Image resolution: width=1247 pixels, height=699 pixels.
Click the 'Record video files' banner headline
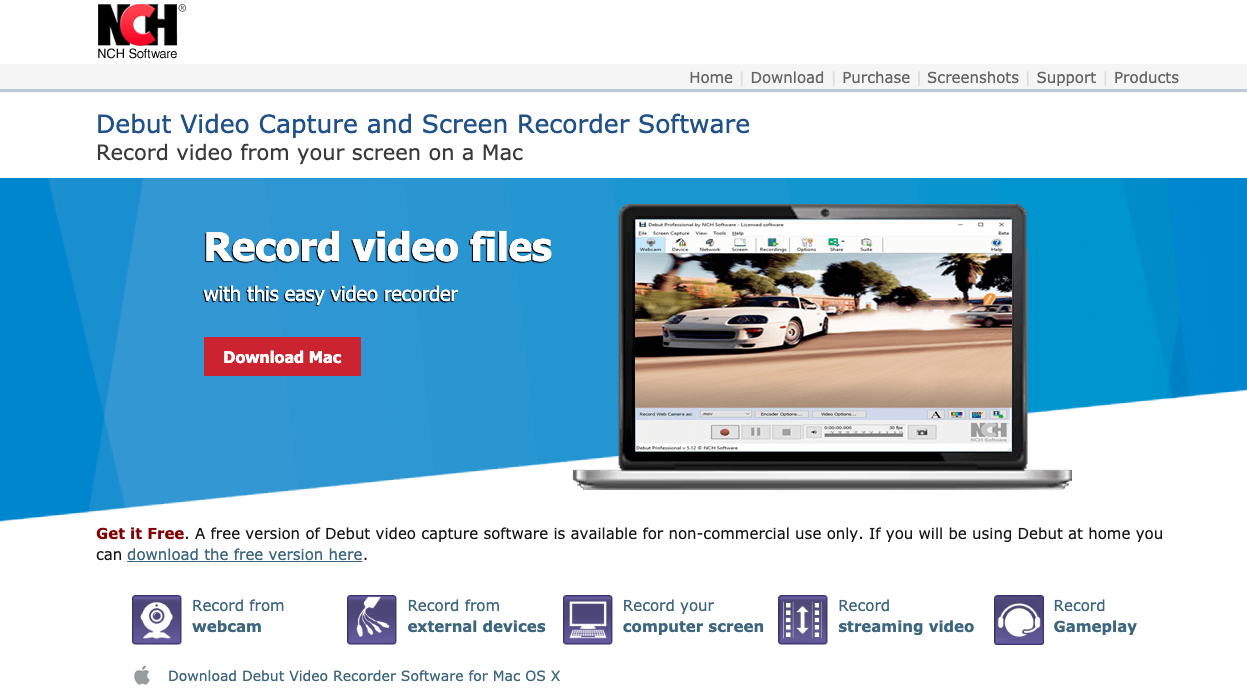point(378,247)
